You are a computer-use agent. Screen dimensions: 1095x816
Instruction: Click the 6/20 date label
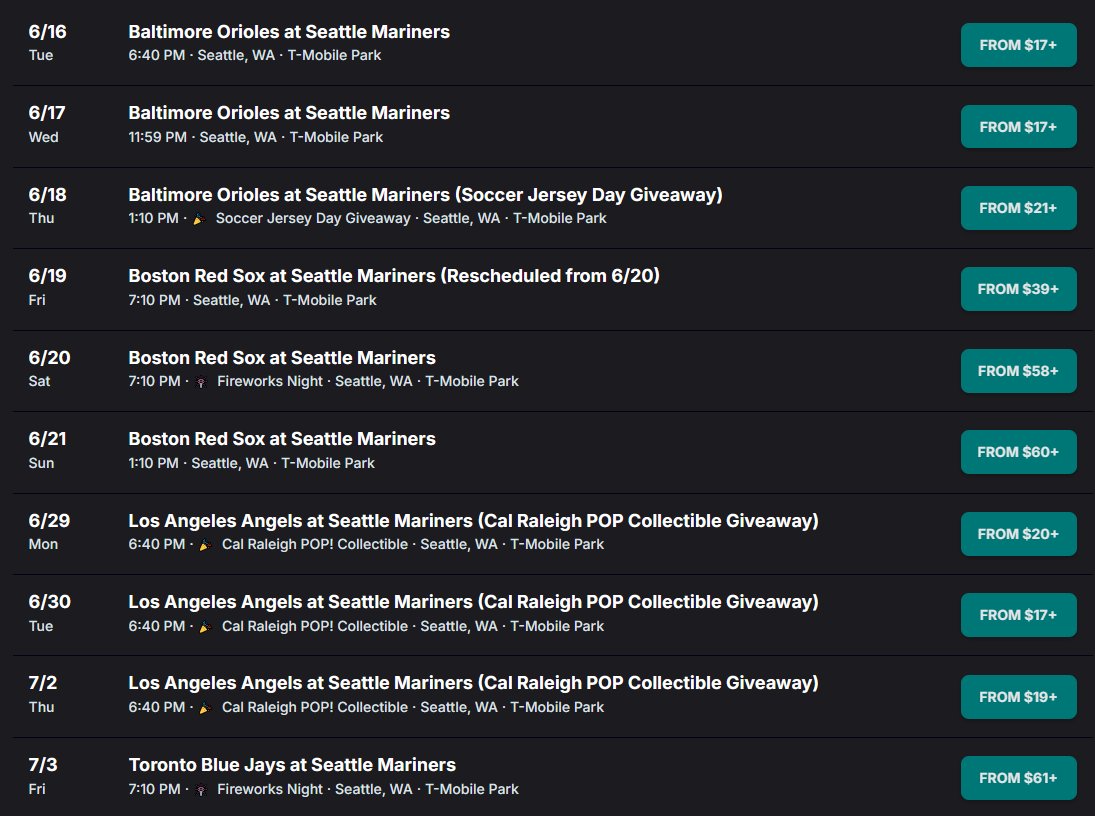pyautogui.click(x=50, y=358)
